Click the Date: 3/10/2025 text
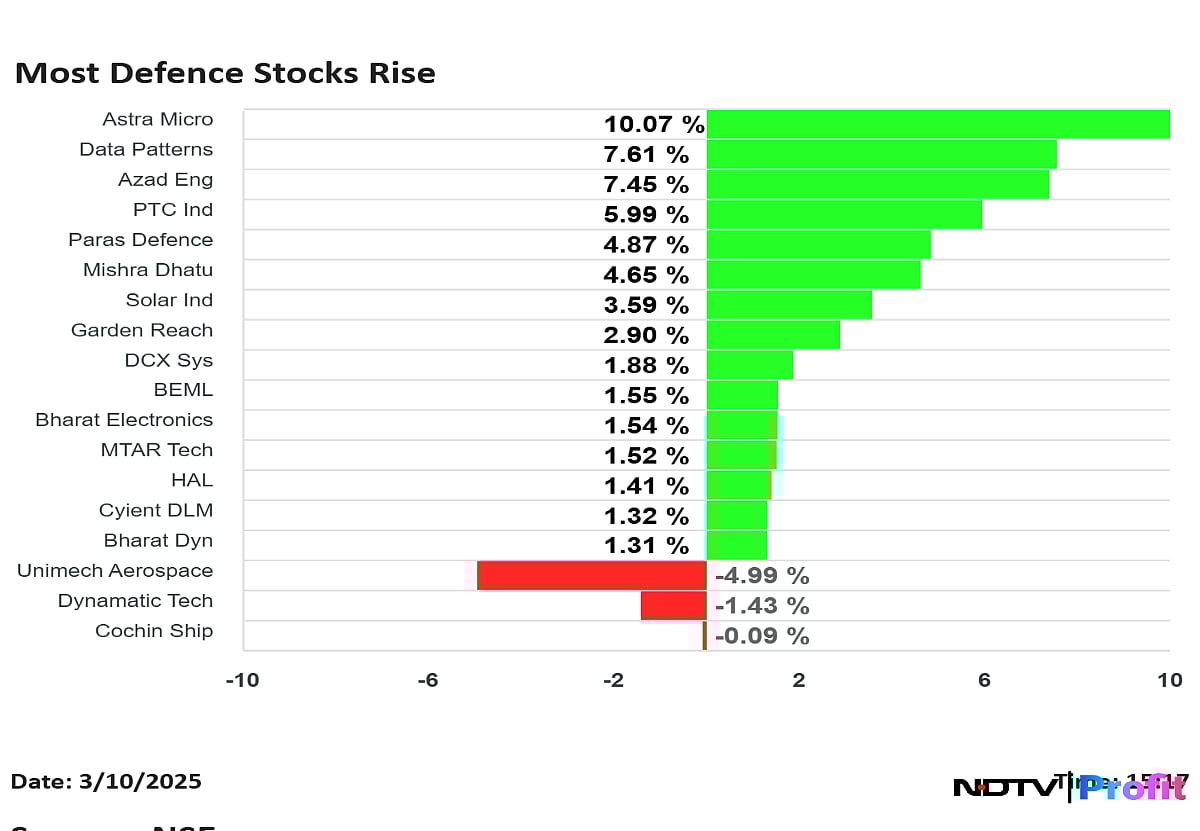 tap(106, 781)
